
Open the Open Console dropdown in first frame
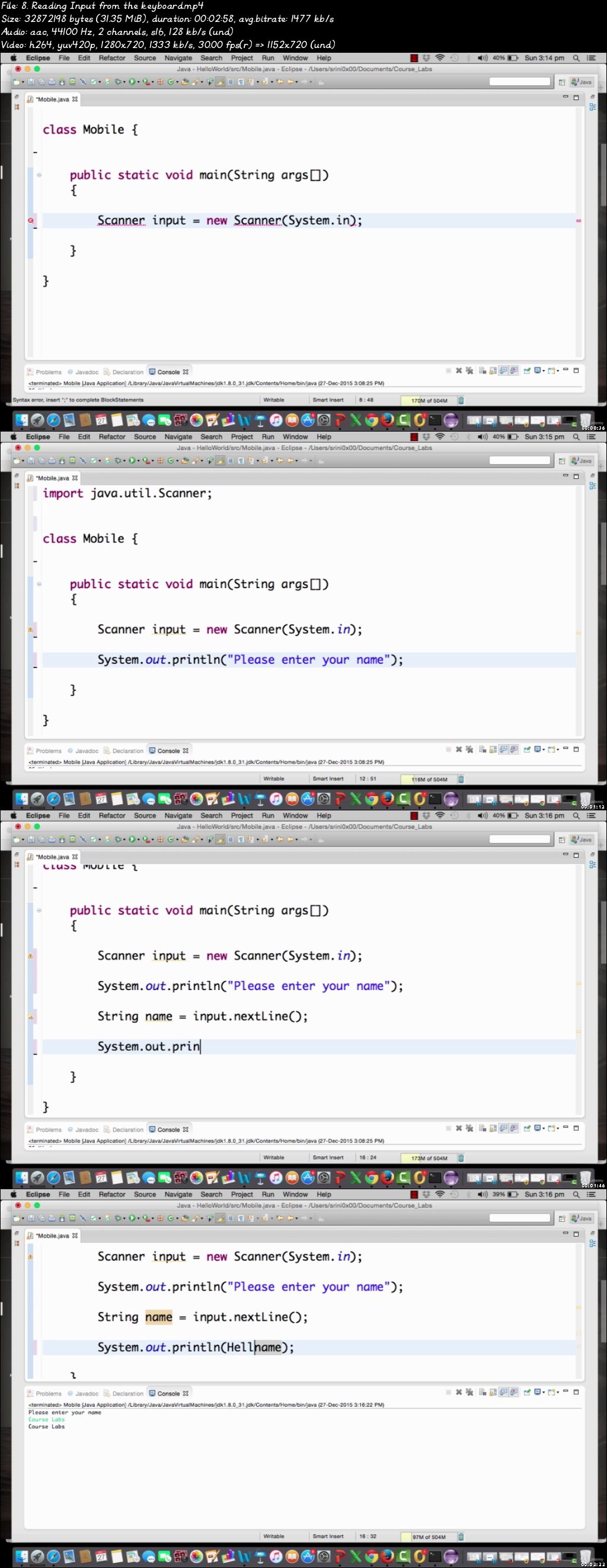pyautogui.click(x=558, y=370)
